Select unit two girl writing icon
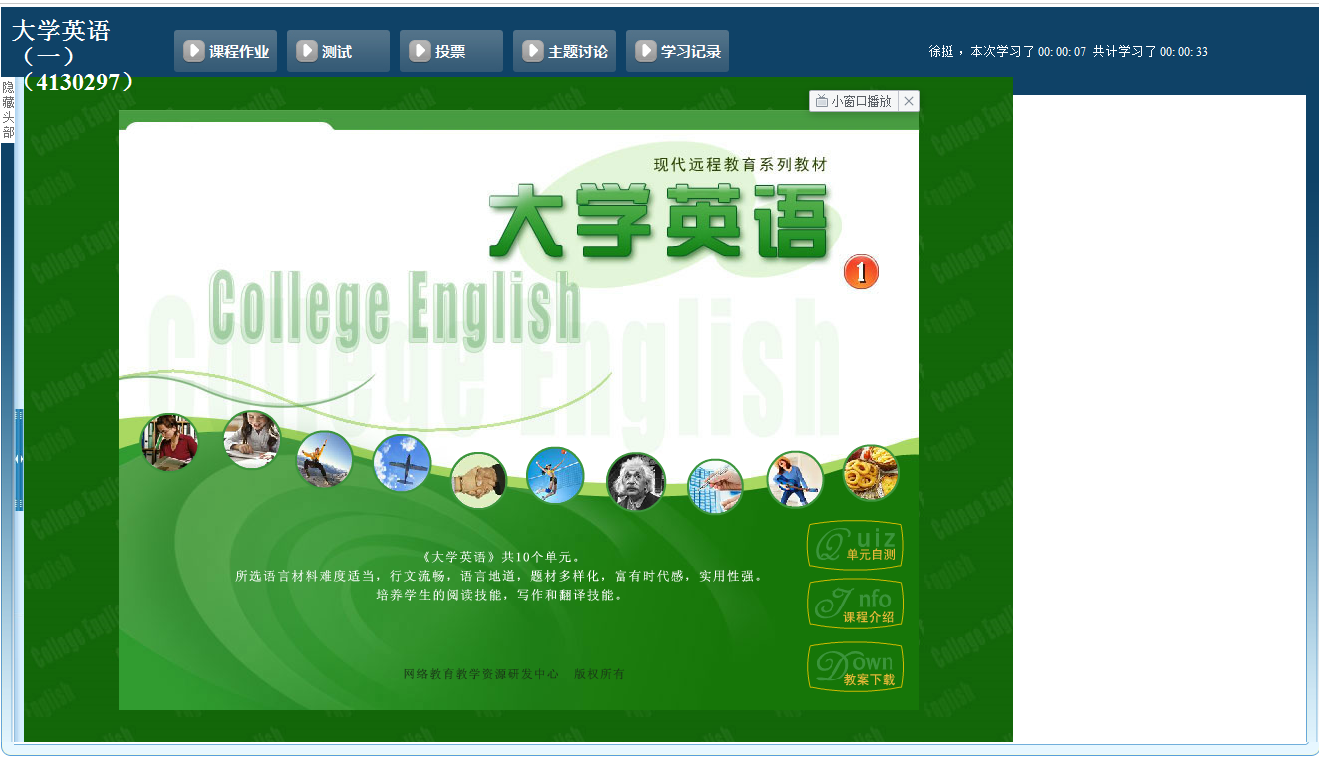1319x759 pixels. point(251,439)
